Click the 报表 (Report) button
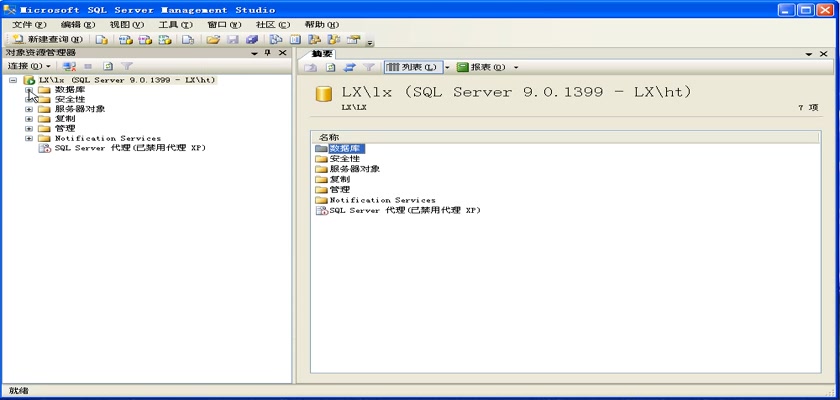This screenshot has height=400, width=840. point(481,67)
